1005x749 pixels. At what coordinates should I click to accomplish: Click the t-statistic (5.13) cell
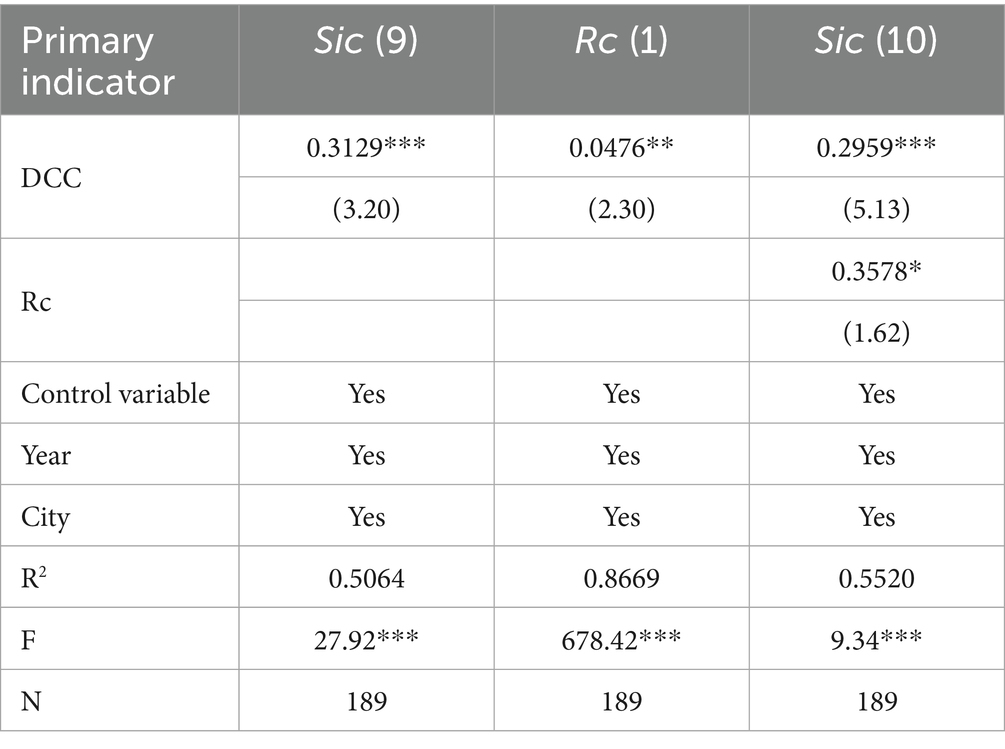[x=876, y=208]
